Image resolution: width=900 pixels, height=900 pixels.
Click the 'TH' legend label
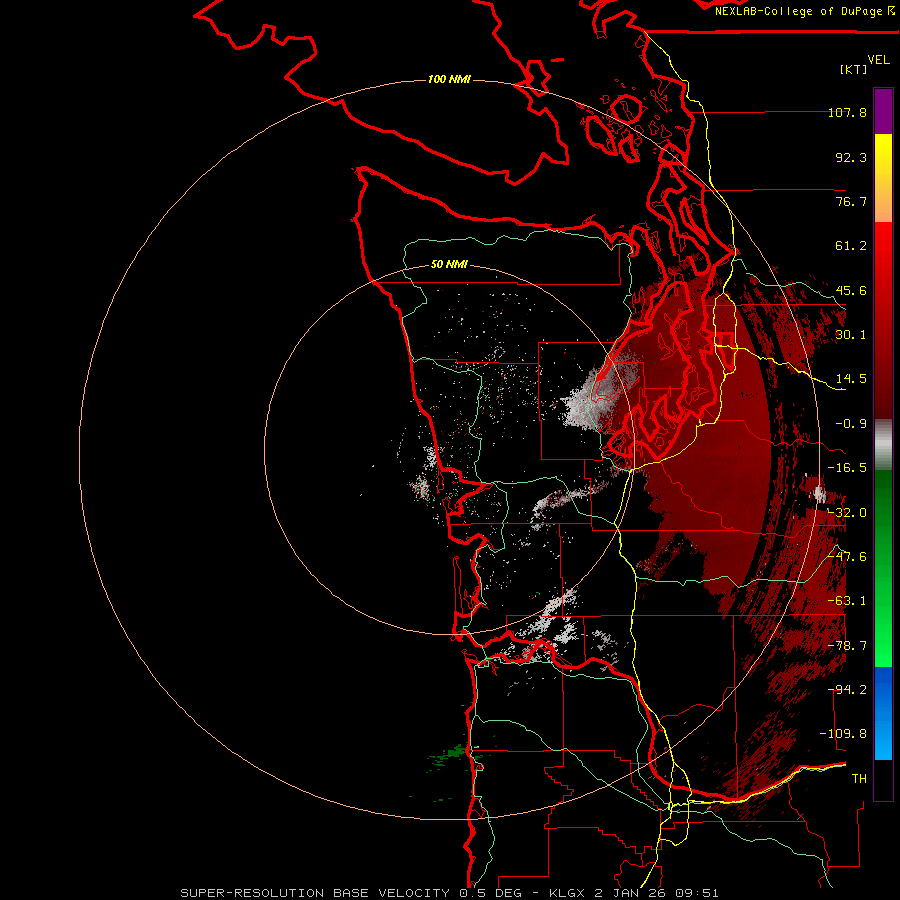(859, 779)
